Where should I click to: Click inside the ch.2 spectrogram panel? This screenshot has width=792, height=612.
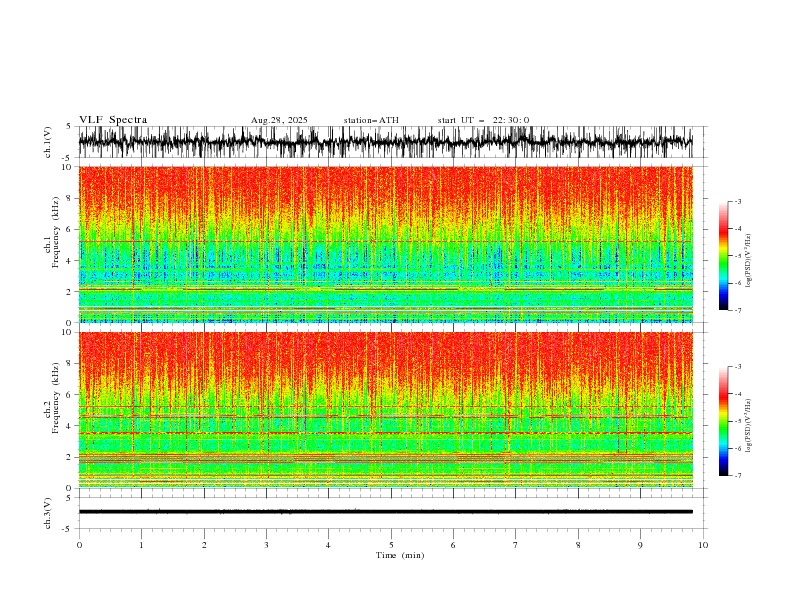[385, 410]
